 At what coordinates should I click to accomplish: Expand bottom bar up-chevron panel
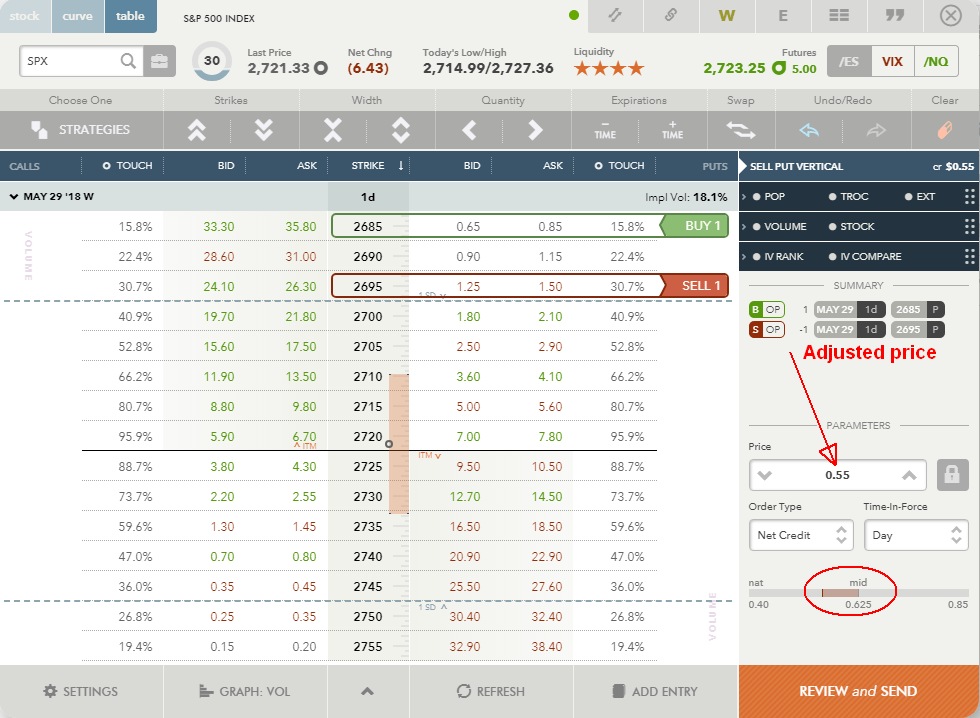(x=368, y=691)
